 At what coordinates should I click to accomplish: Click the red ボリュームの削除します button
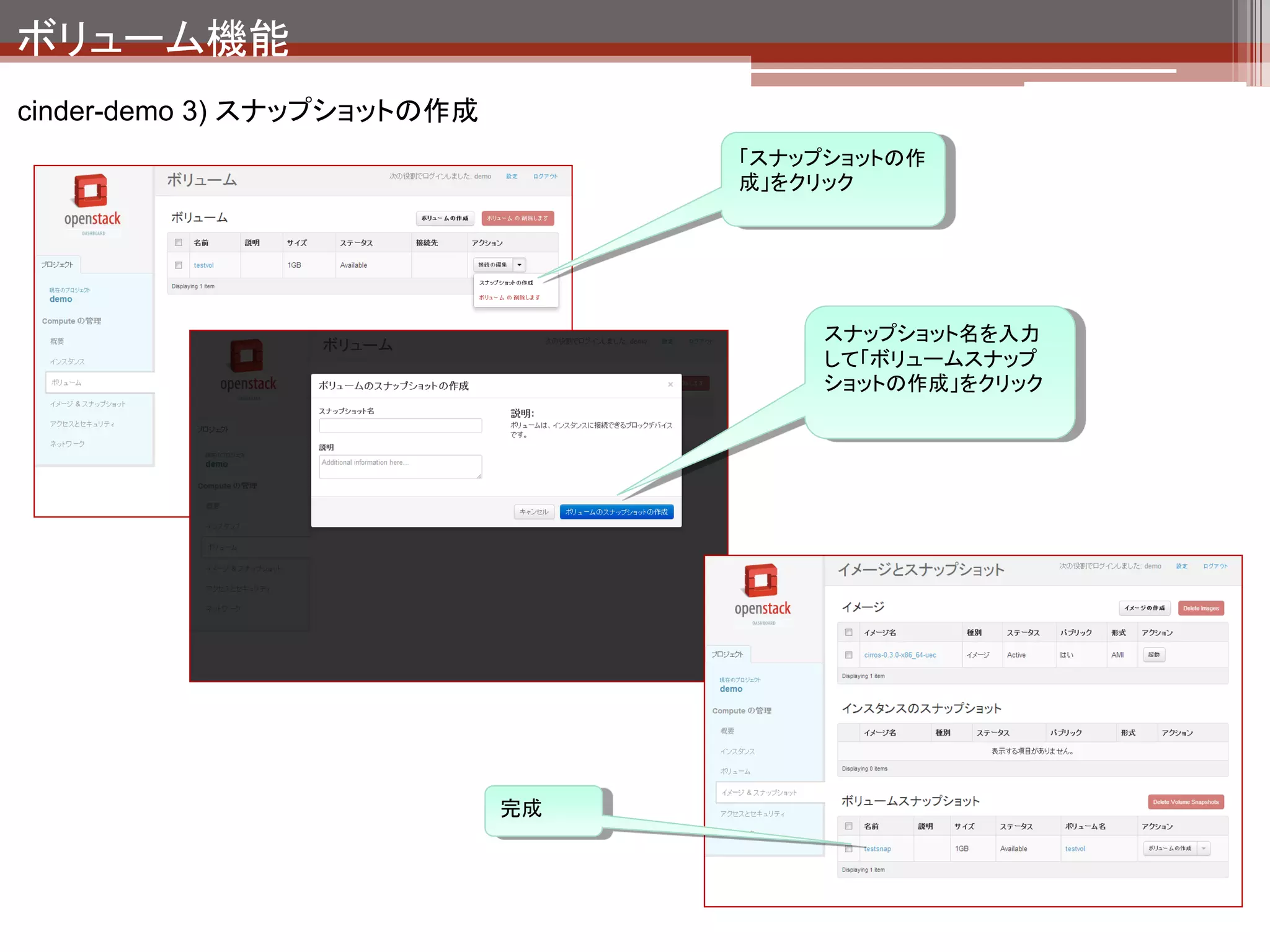tap(517, 218)
